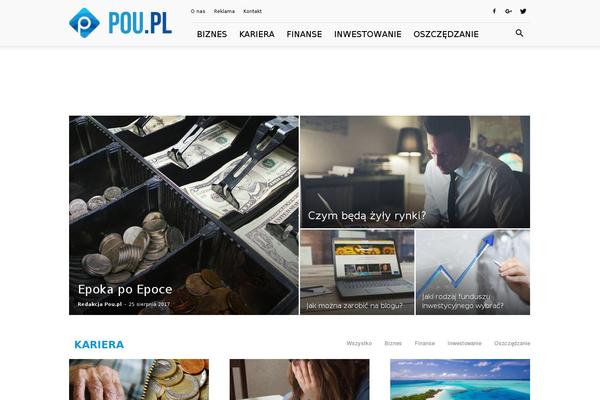
Task: Open the INWESTOWANIE menu item
Action: point(368,34)
